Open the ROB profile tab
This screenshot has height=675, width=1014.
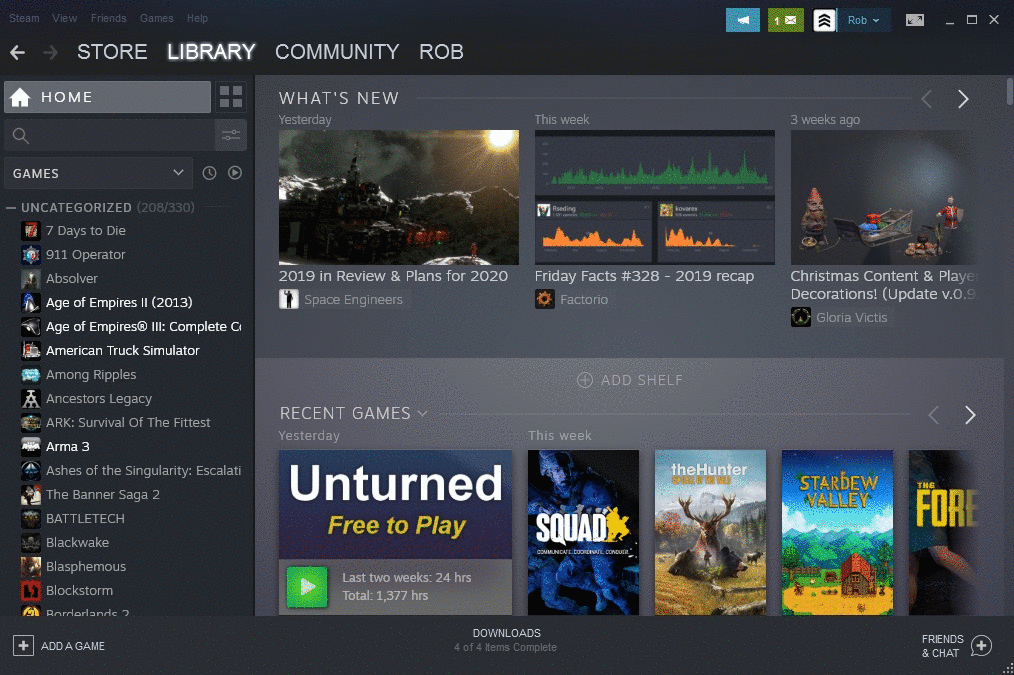tap(441, 52)
